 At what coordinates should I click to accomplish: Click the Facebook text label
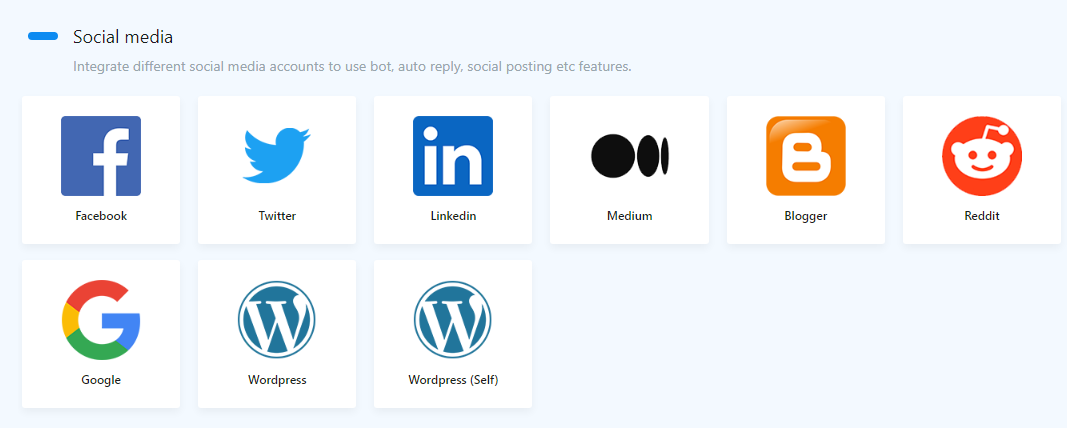click(101, 215)
